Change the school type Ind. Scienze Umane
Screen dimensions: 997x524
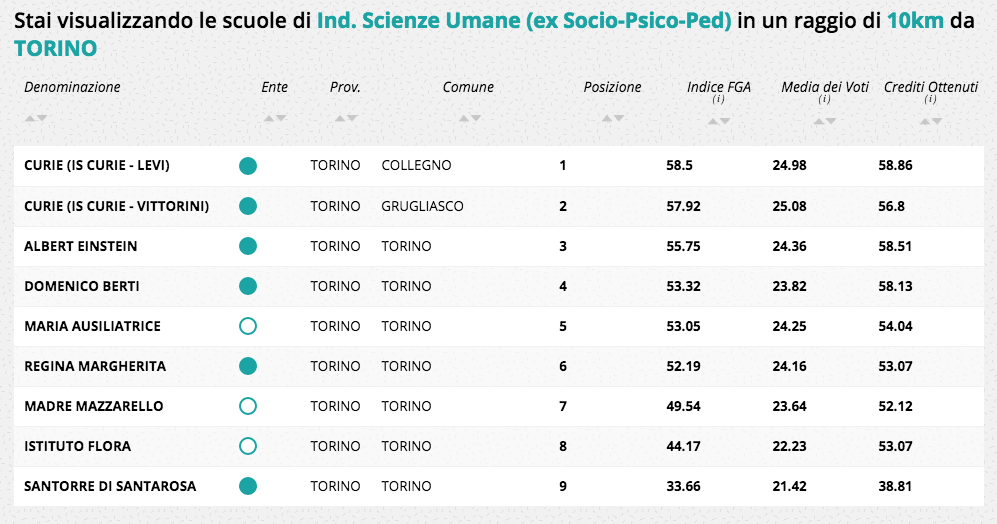[524, 21]
